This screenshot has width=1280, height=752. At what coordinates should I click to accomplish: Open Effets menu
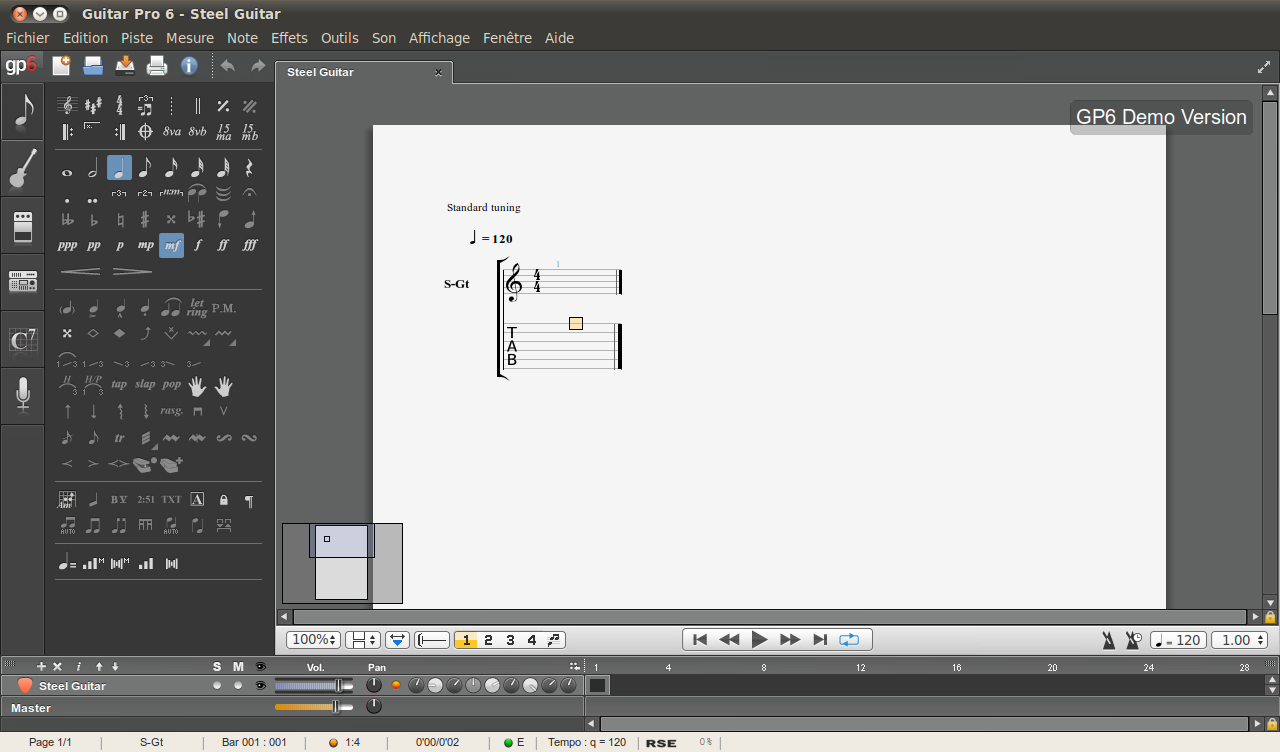tap(290, 38)
